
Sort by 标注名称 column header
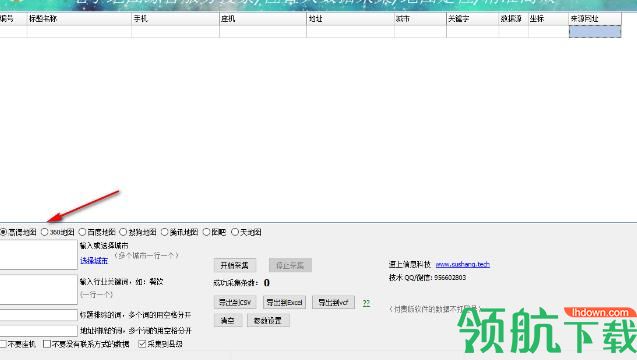pos(79,19)
